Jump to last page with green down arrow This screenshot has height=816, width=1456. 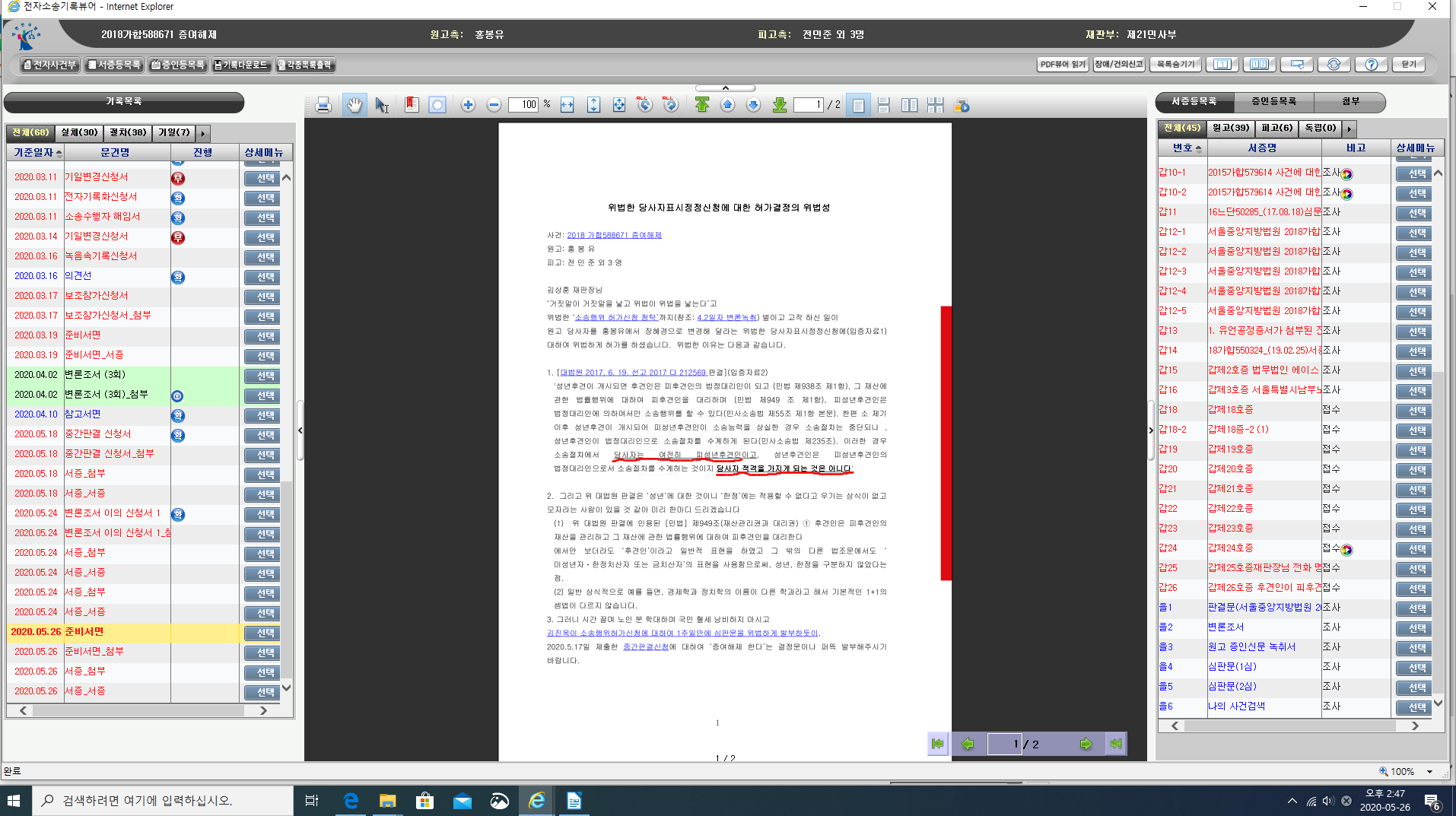click(x=779, y=106)
